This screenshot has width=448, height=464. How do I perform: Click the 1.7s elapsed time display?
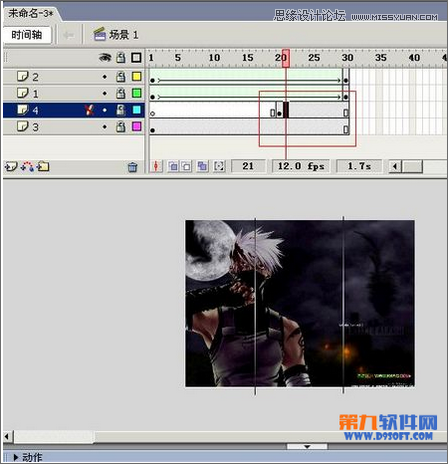click(x=359, y=166)
